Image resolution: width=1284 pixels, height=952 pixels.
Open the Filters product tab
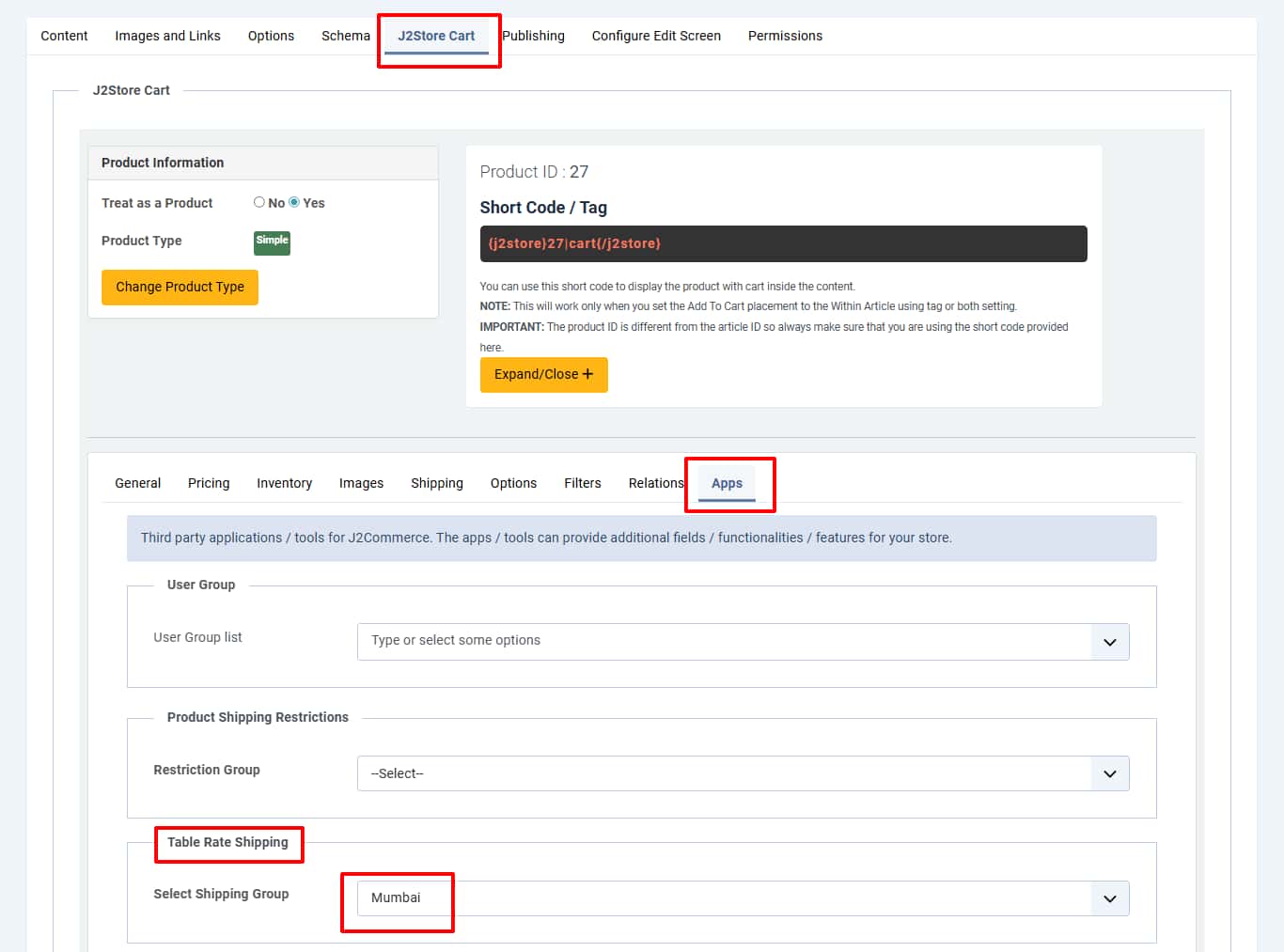point(583,483)
